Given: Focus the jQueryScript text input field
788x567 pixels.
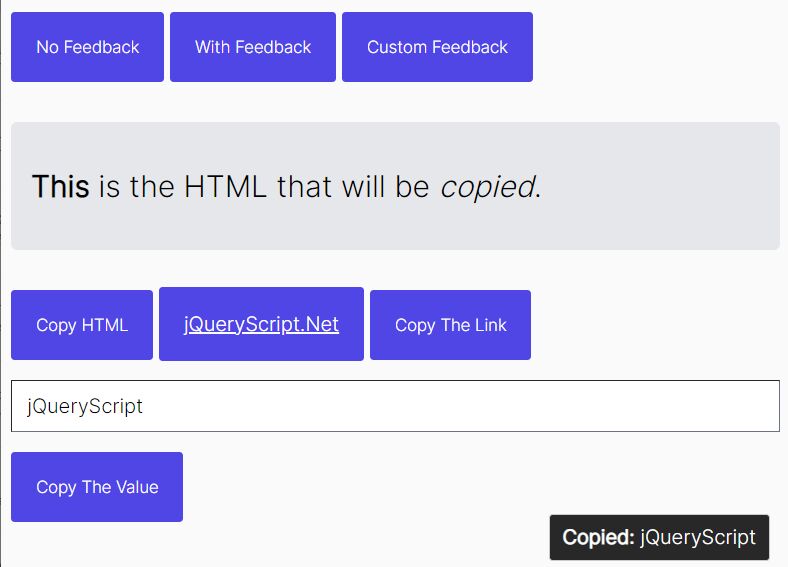Looking at the screenshot, I should [x=396, y=406].
